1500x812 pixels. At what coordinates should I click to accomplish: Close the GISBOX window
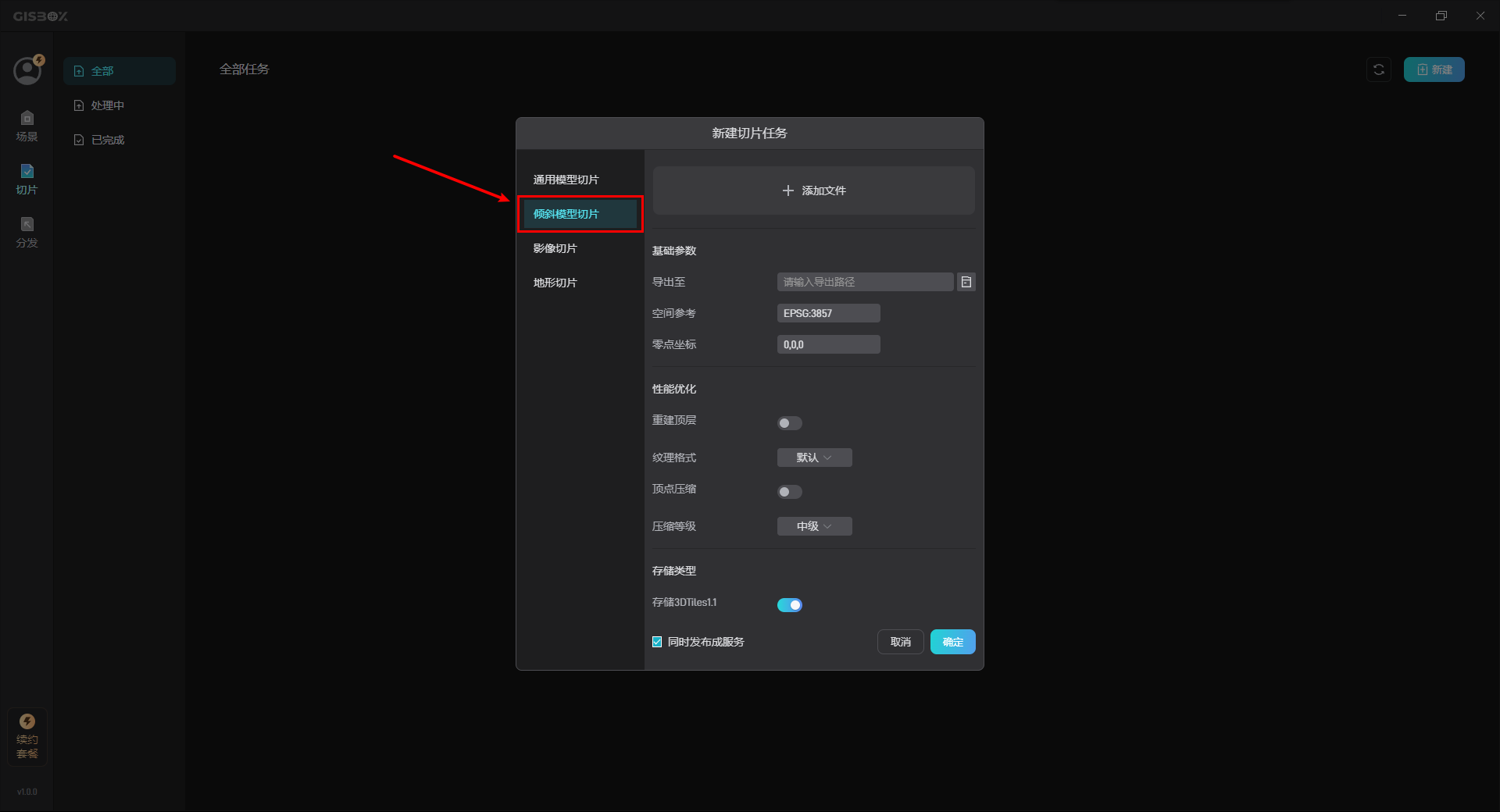pos(1480,16)
